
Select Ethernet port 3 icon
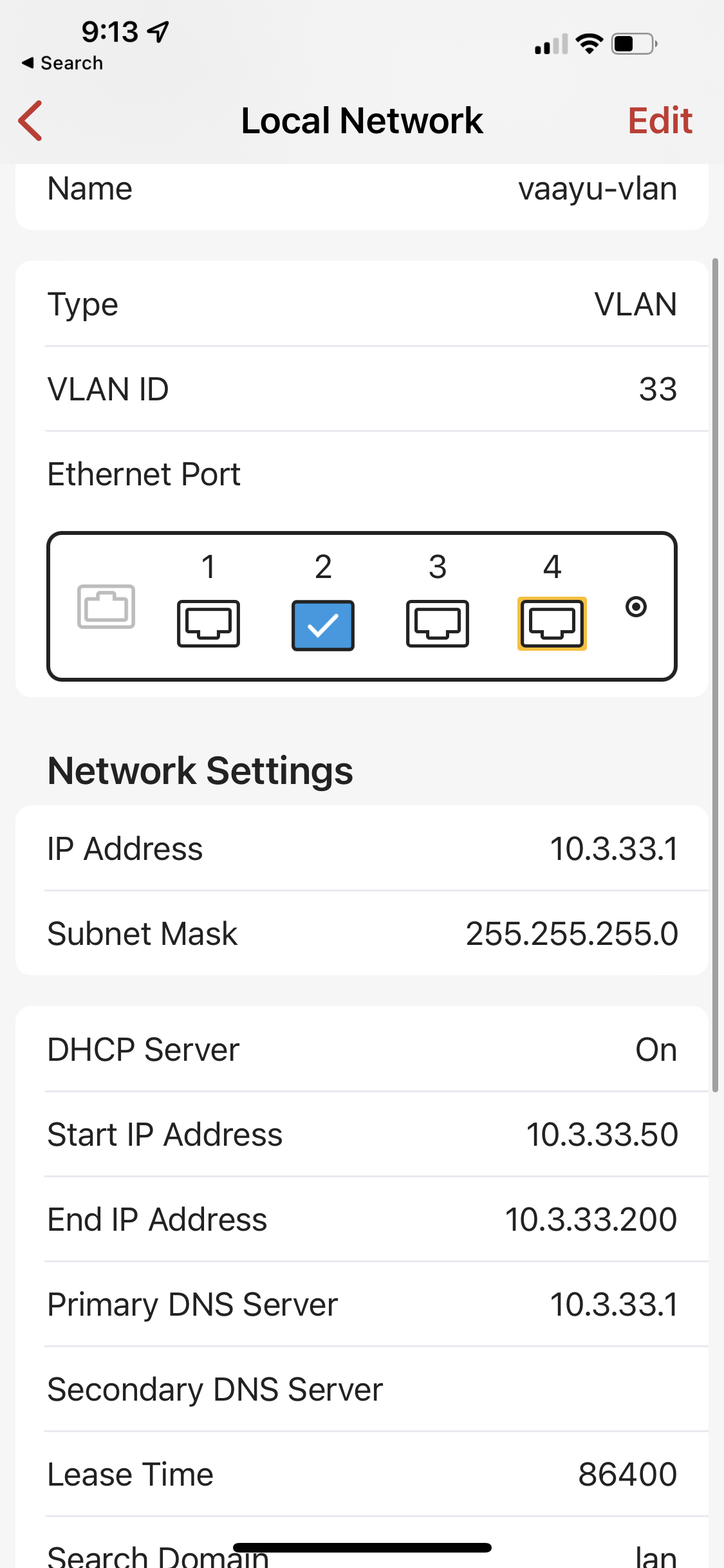[438, 623]
